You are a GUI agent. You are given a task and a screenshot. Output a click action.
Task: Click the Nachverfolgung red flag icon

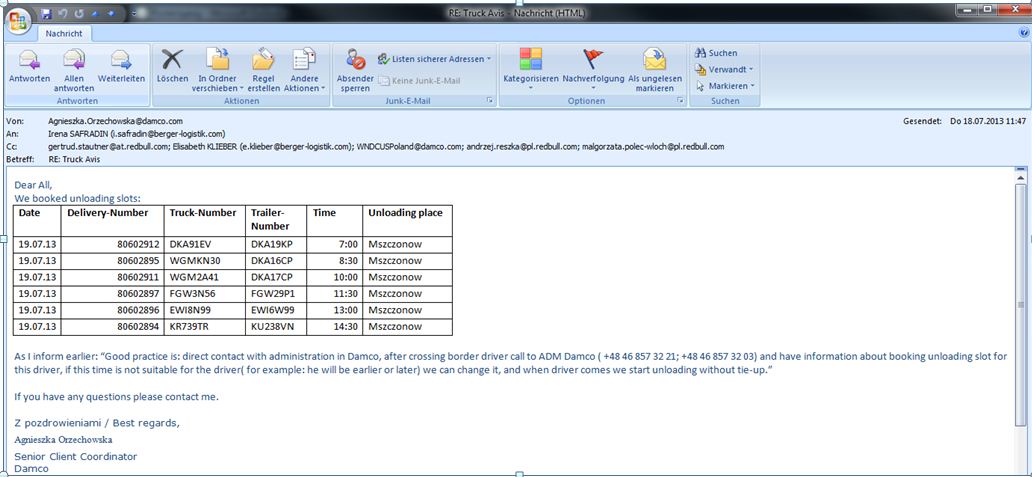pos(593,60)
